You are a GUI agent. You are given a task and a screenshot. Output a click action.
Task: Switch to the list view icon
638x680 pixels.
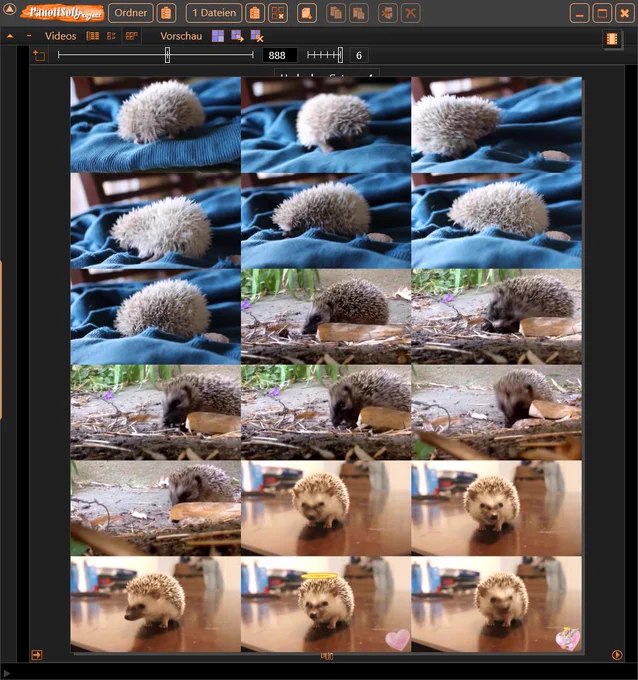(92, 36)
